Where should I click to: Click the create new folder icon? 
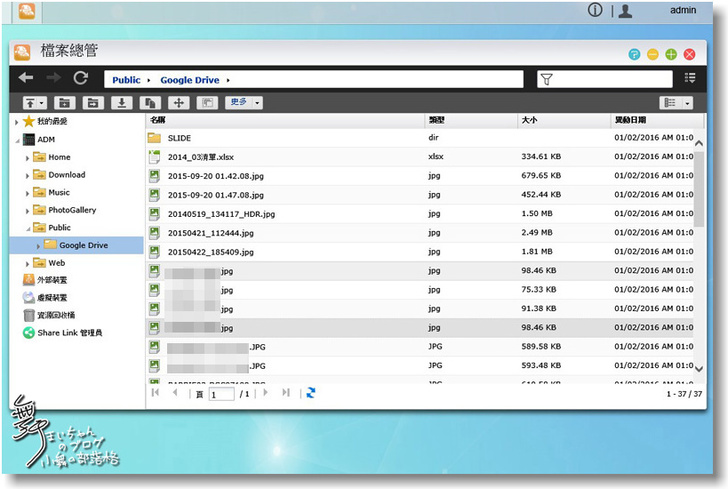point(64,103)
